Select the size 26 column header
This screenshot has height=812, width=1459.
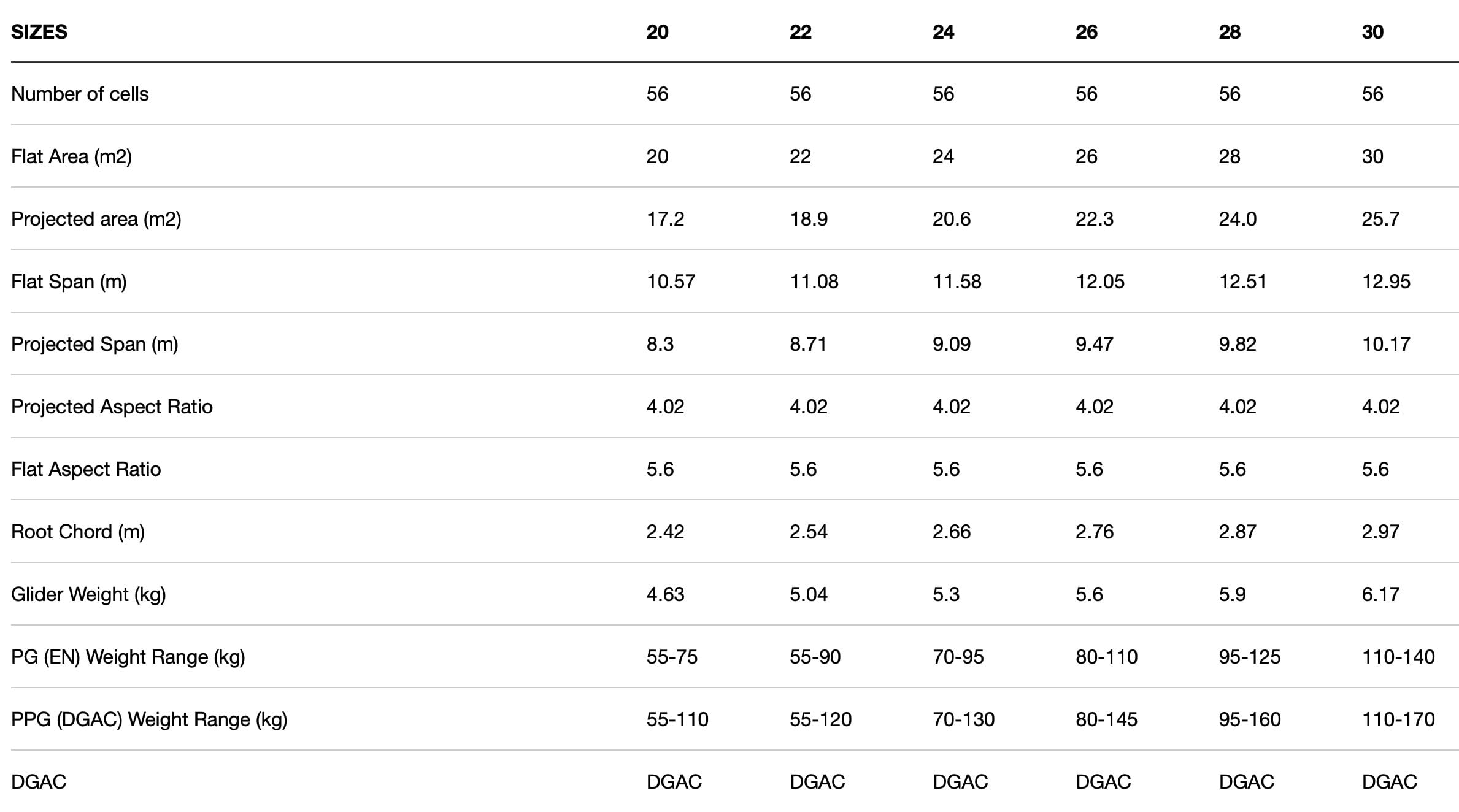coord(1086,32)
